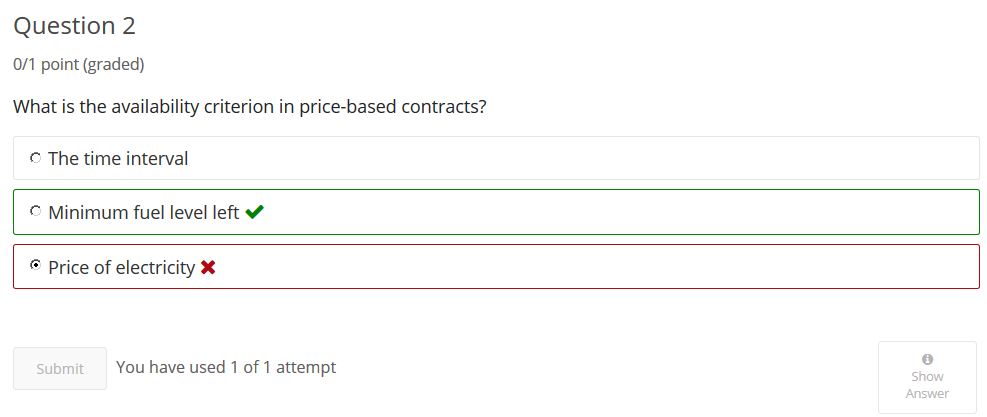Select the "The time interval" radio button

[35, 157]
